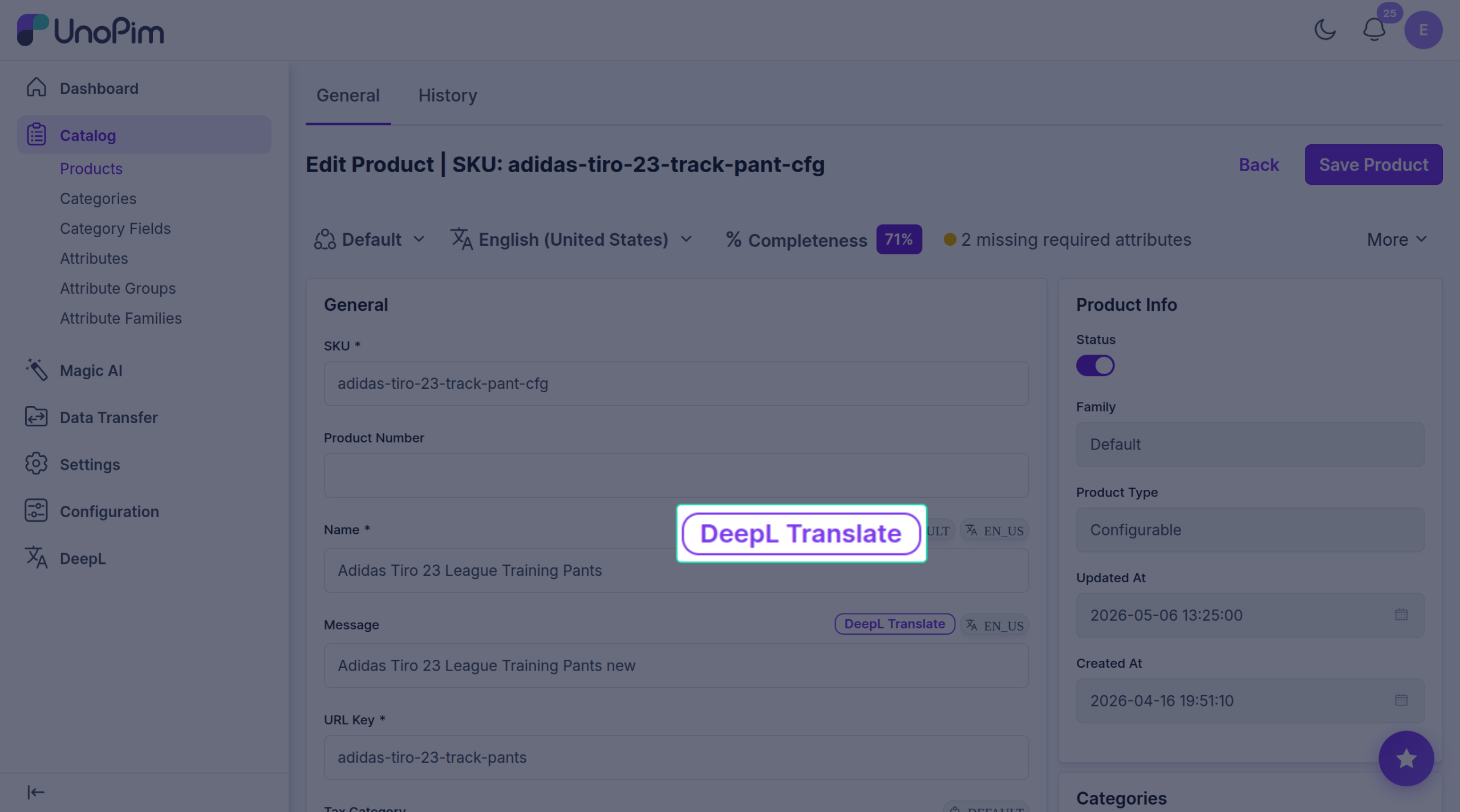Open English (United States) locale dropdown

point(572,239)
